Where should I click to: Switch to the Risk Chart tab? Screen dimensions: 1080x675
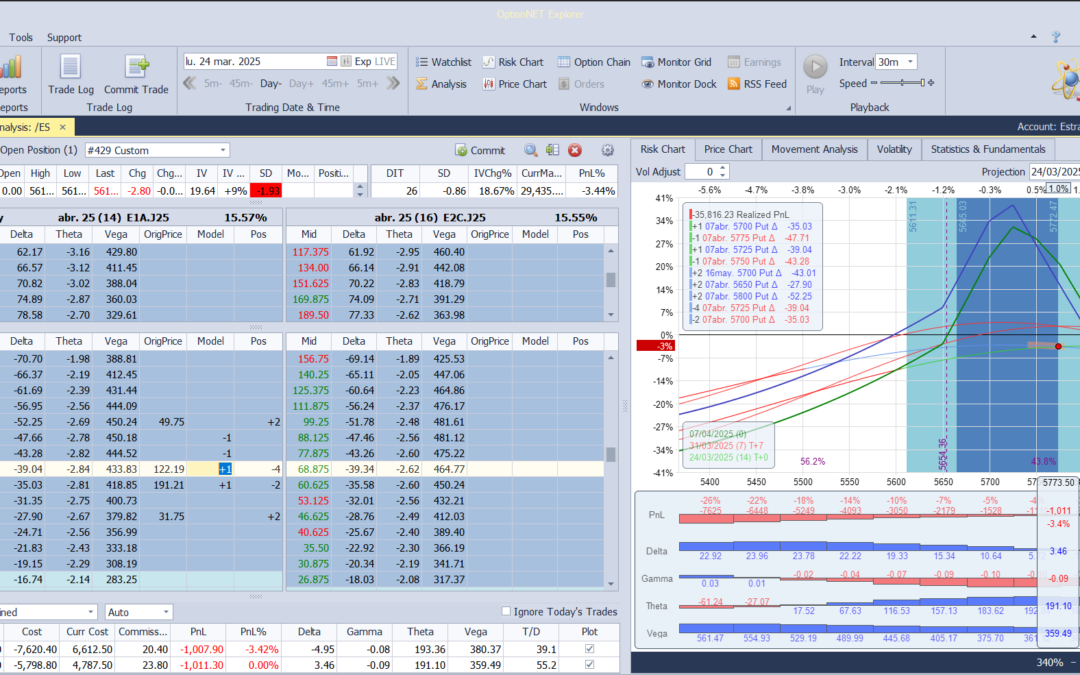663,149
